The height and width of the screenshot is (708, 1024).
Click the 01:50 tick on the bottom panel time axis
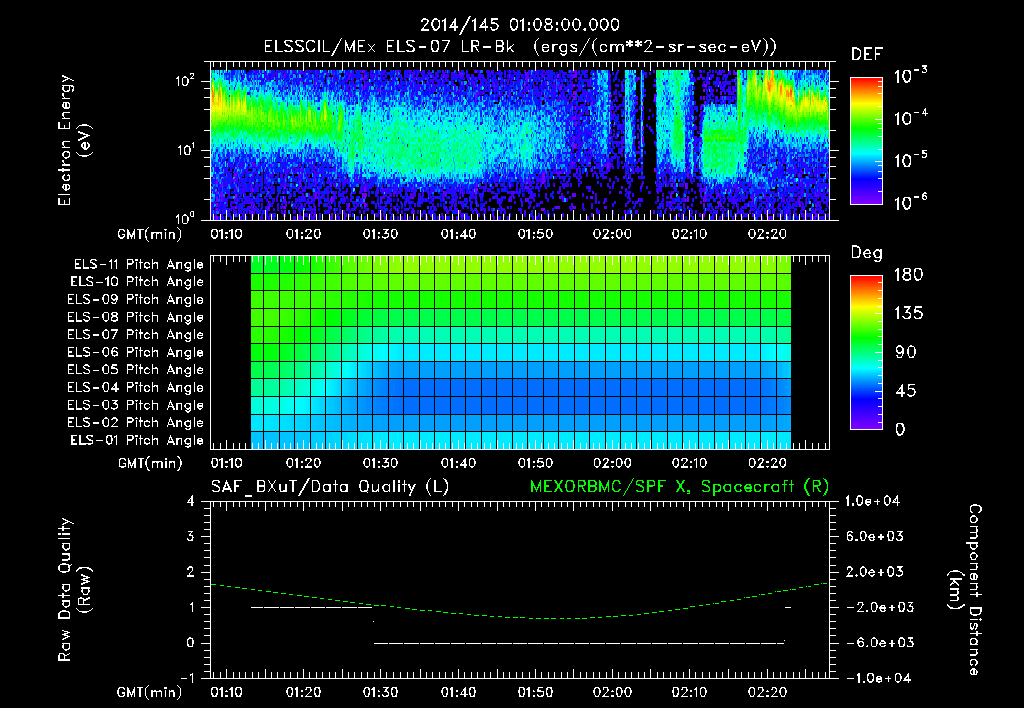(x=535, y=692)
